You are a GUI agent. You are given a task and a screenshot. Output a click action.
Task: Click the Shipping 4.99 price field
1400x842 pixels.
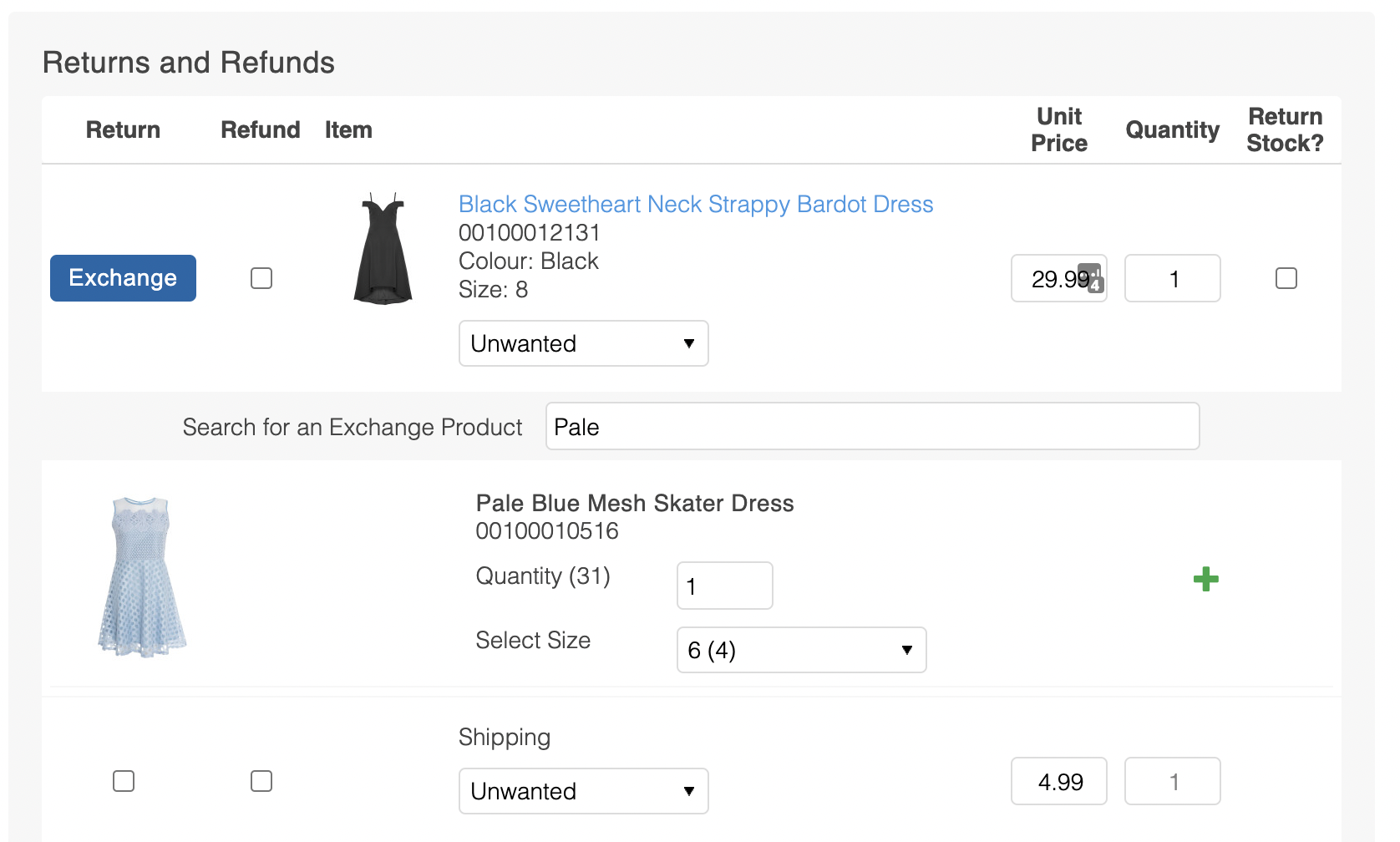tap(1058, 781)
